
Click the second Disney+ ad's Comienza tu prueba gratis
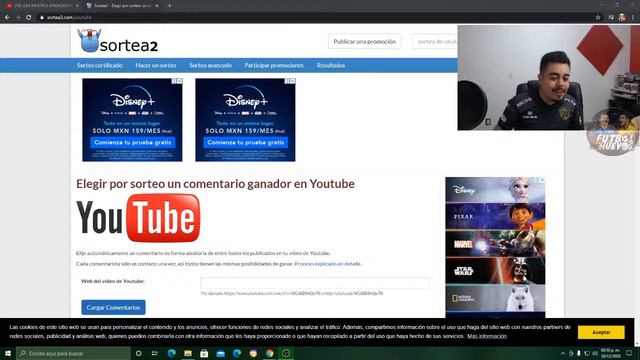[246, 142]
